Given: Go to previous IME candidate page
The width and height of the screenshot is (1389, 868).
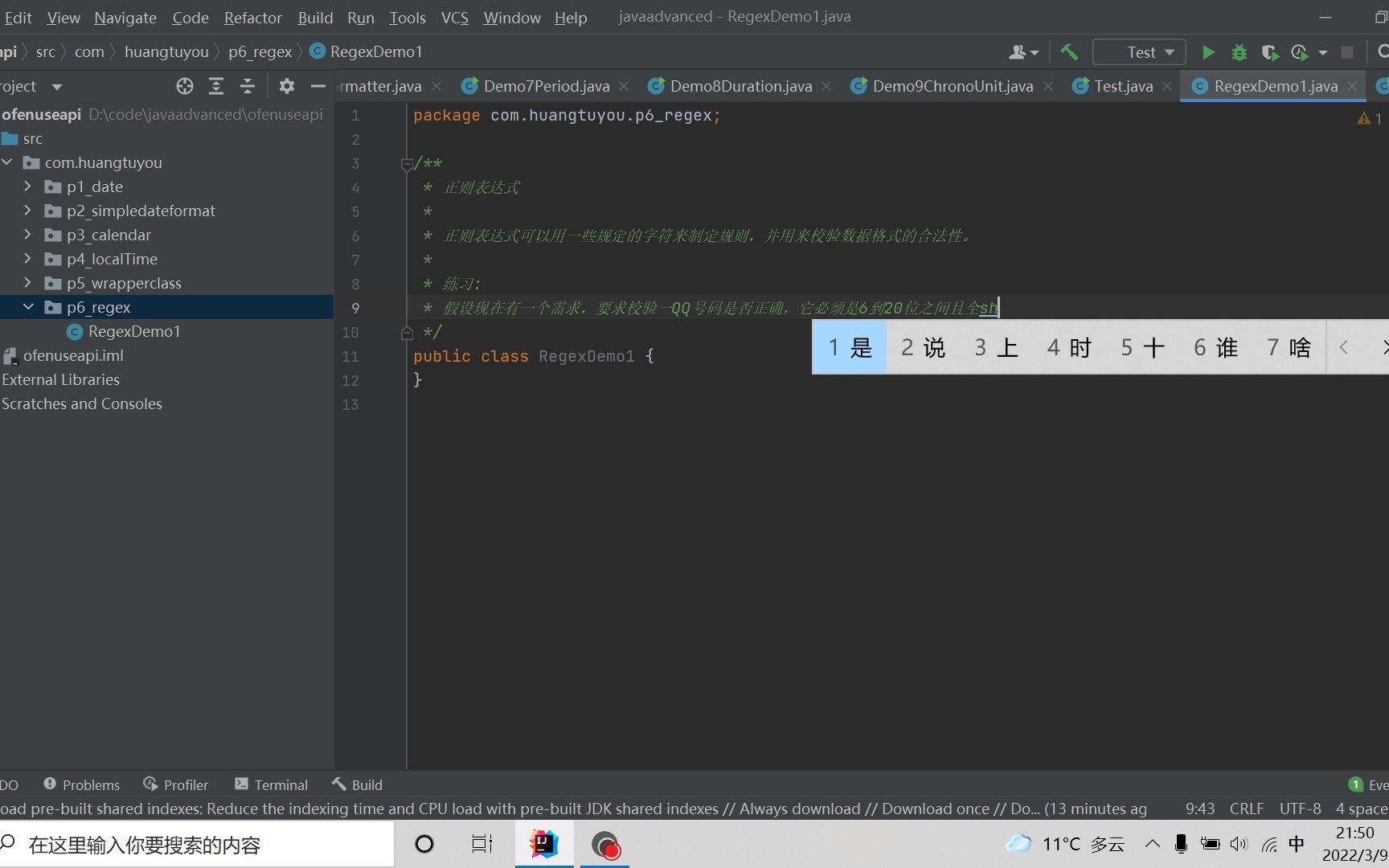Looking at the screenshot, I should click(x=1344, y=347).
